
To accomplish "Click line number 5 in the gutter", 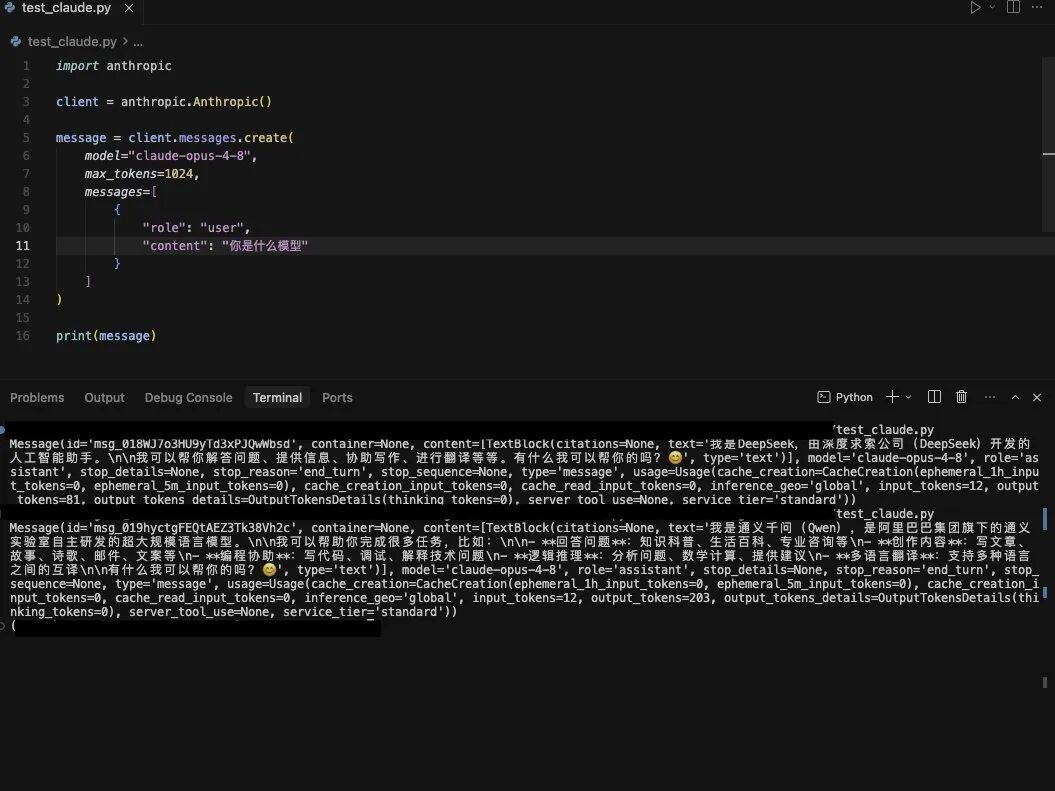I will (x=26, y=137).
